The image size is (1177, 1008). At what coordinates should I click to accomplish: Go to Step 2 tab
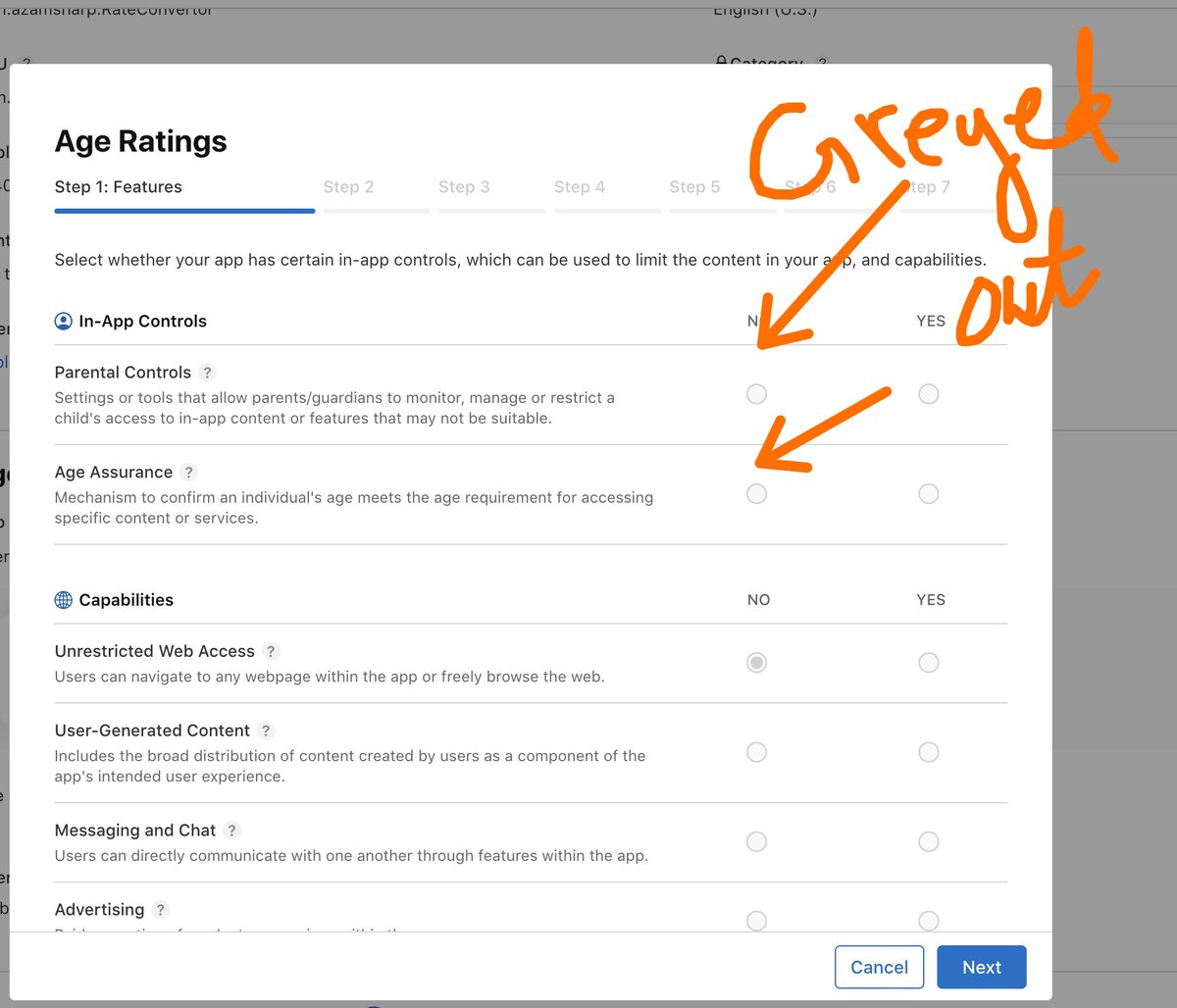click(x=377, y=193)
